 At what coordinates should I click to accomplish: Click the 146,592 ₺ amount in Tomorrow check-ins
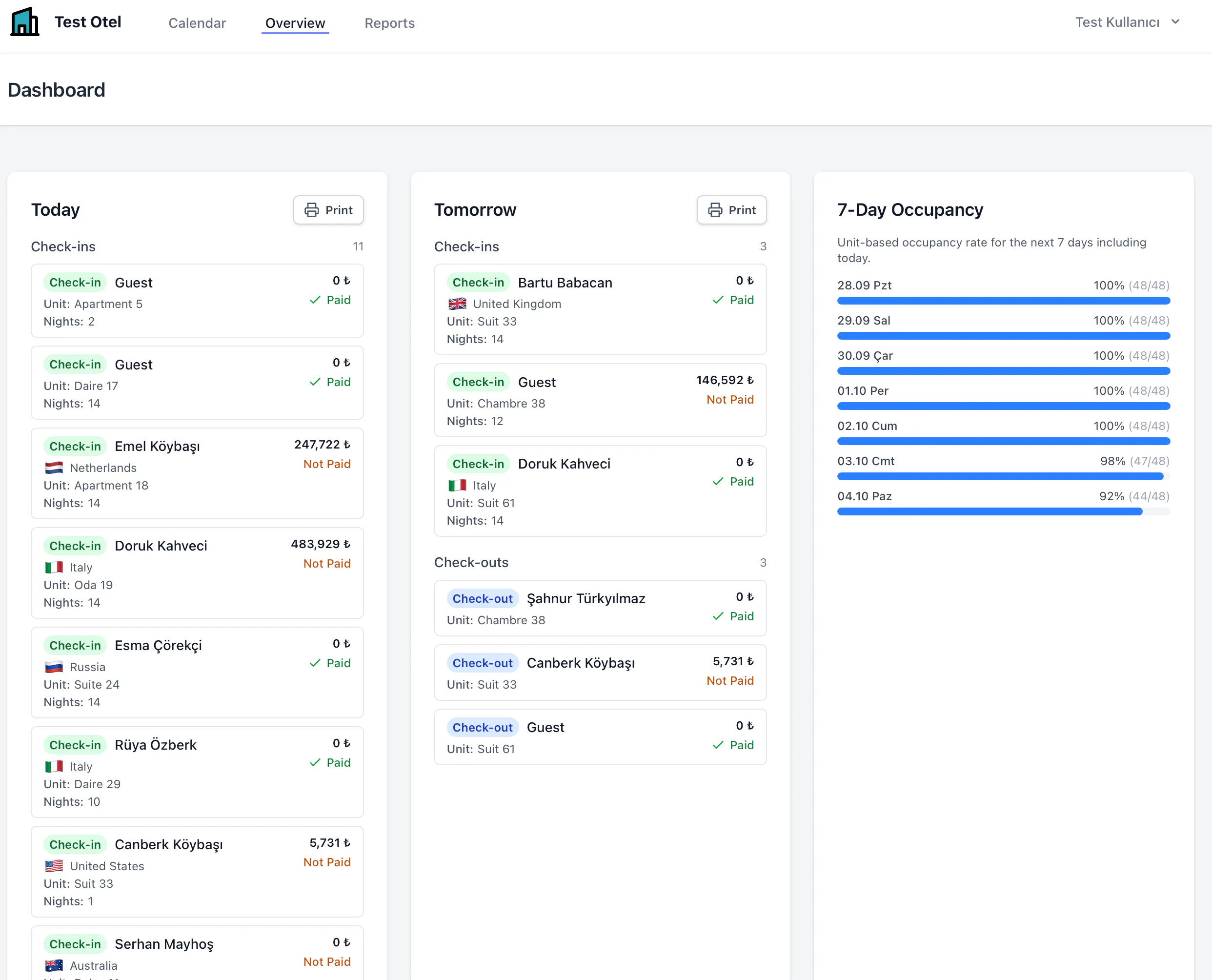[725, 381]
